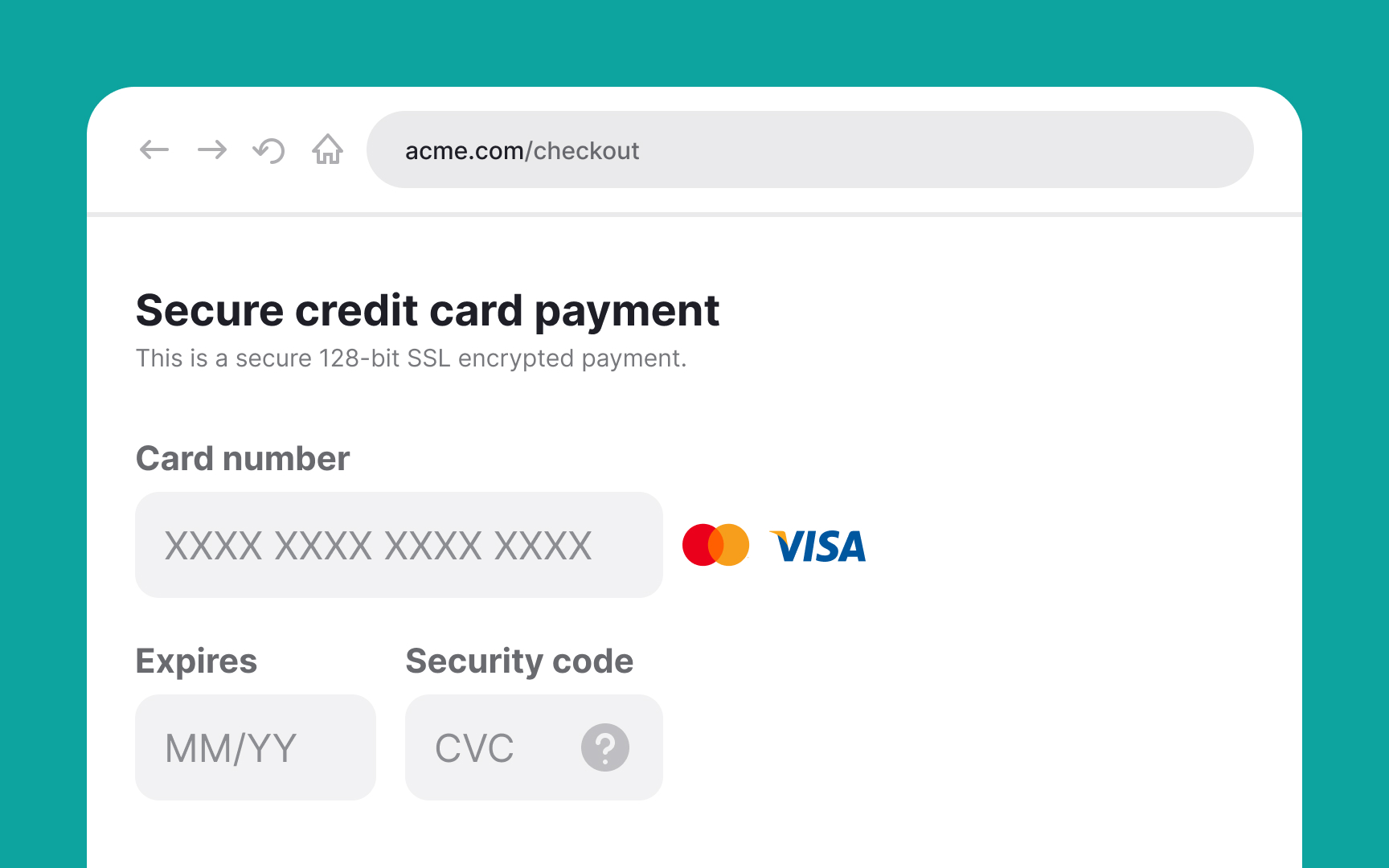This screenshot has width=1389, height=868.
Task: Select the Mastercard logo
Action: [x=716, y=545]
